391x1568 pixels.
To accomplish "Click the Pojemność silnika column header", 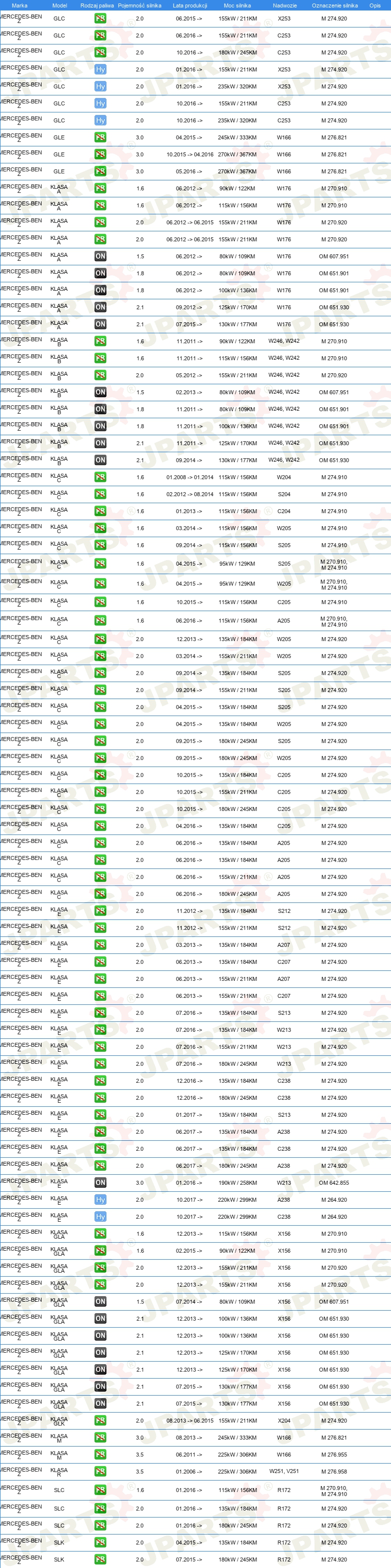I will coord(139,5).
